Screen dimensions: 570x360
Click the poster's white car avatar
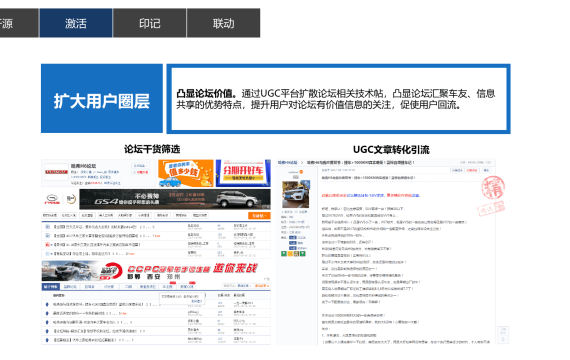296,194
